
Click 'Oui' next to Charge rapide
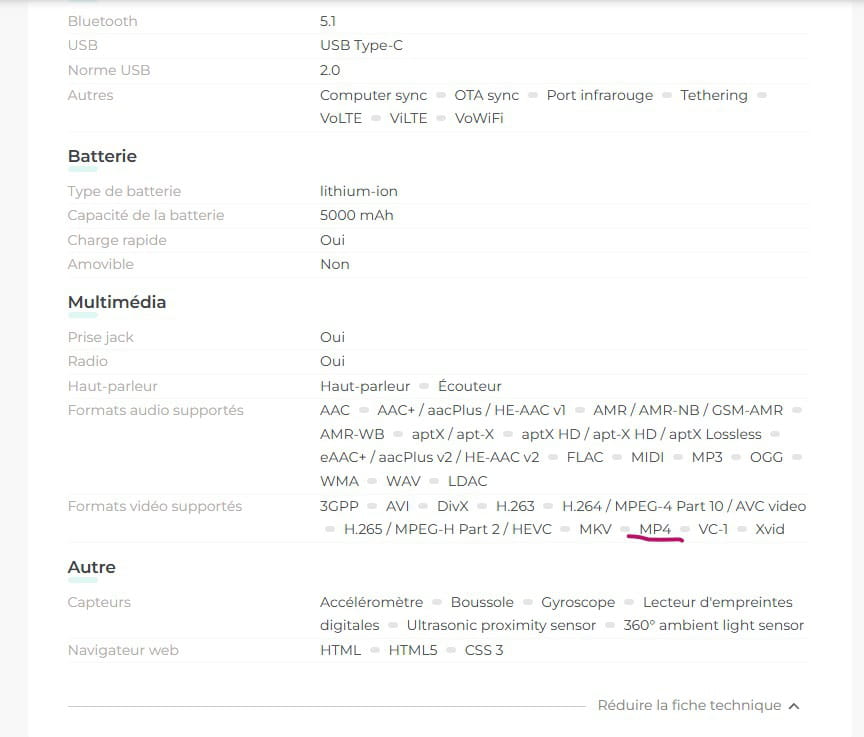tap(332, 240)
